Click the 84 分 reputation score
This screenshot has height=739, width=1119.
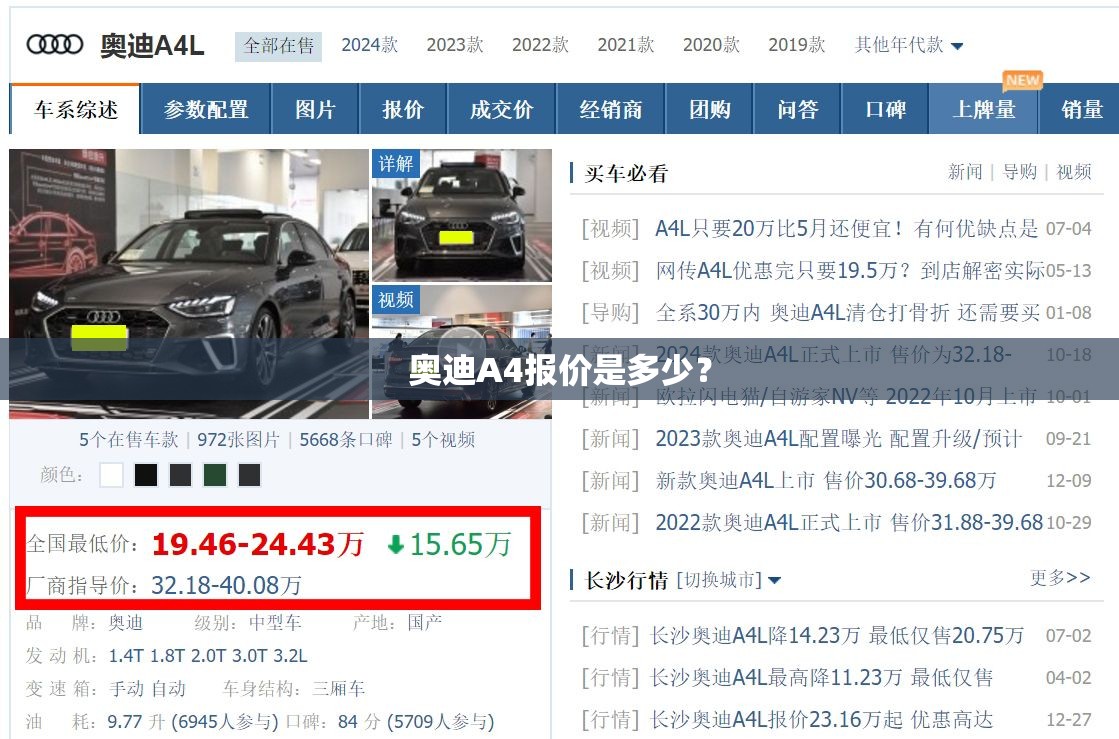359,722
